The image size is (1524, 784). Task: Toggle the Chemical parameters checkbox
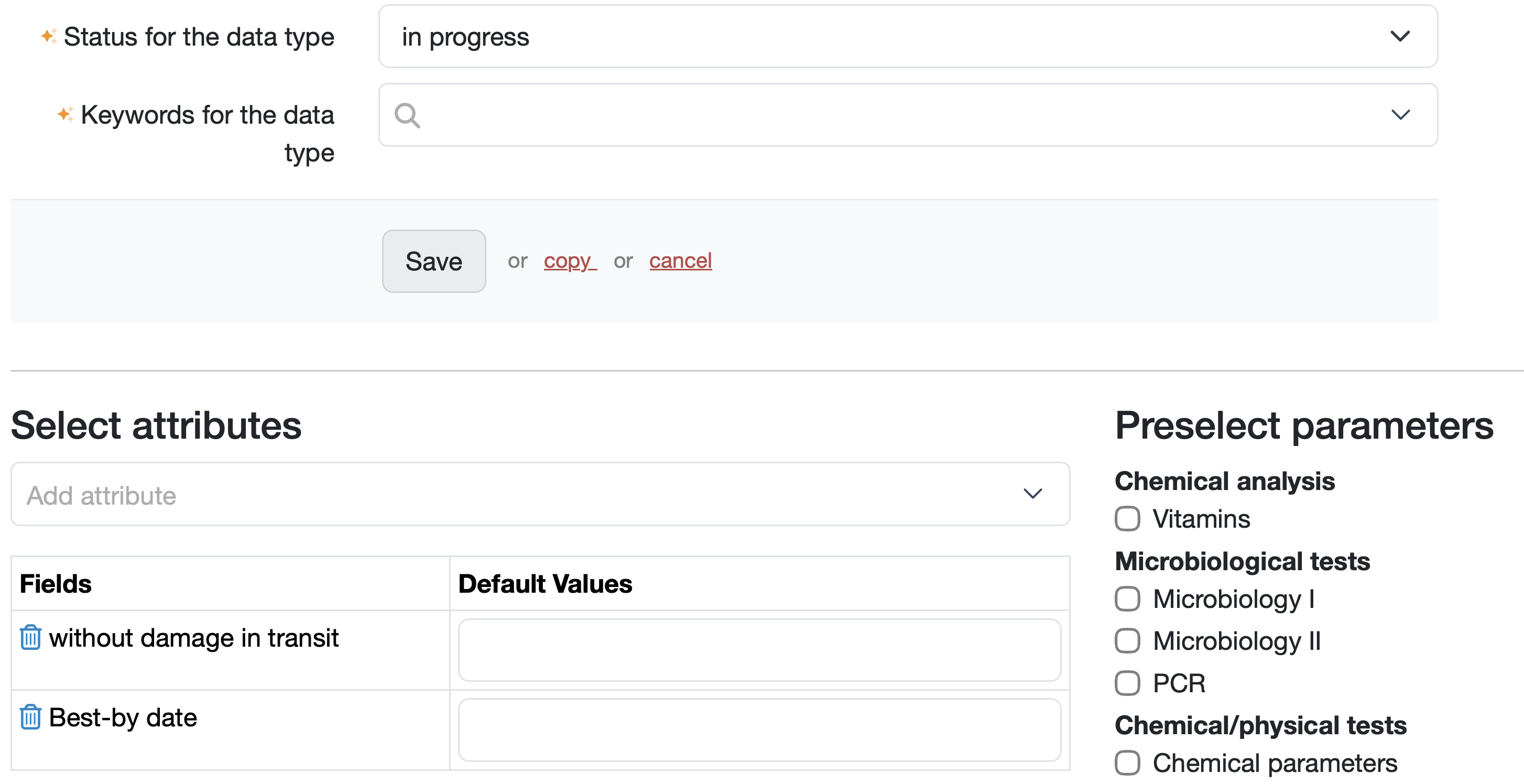(x=1127, y=763)
